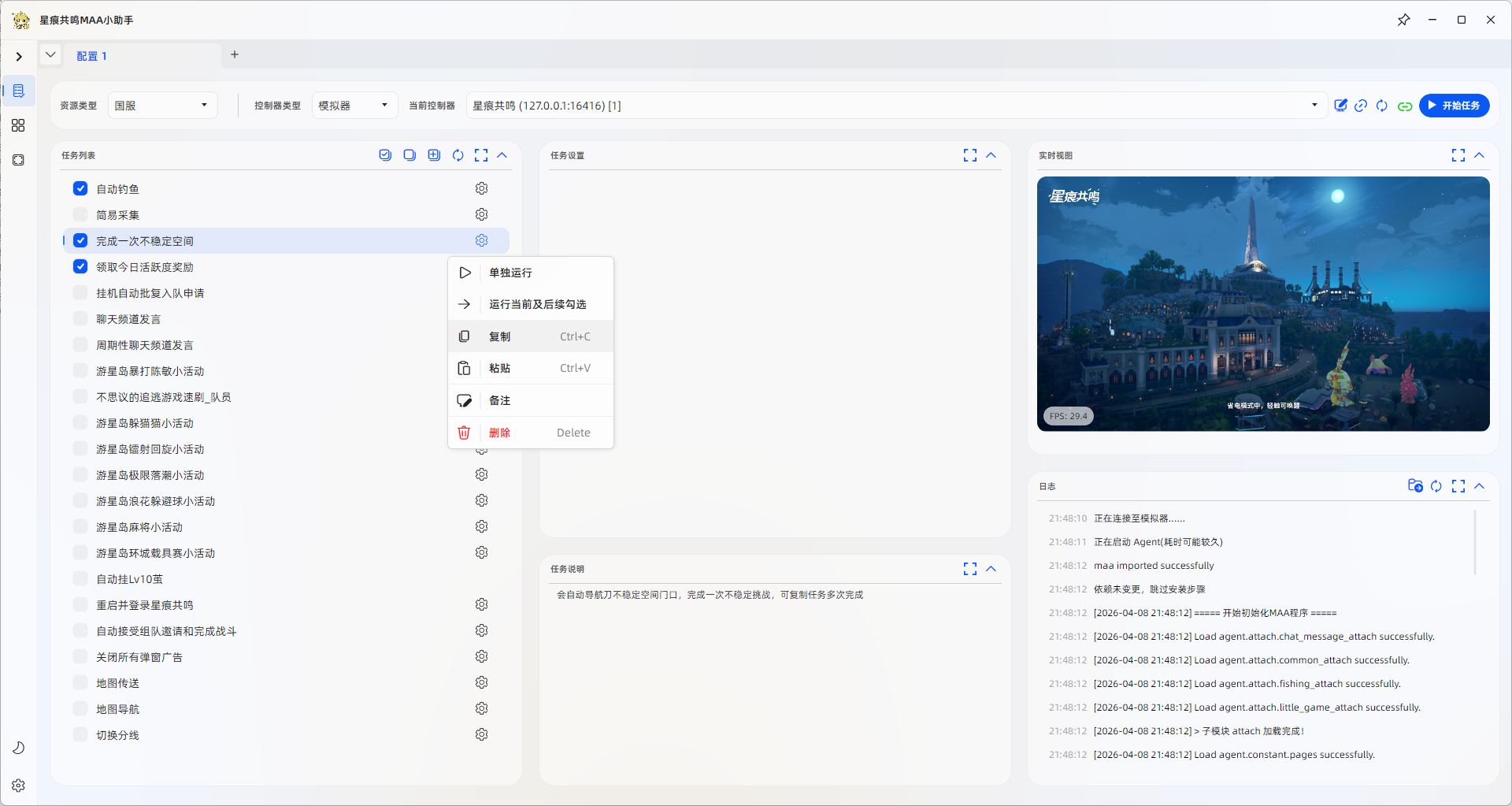Maximize the 日志 panel

coord(1458,486)
